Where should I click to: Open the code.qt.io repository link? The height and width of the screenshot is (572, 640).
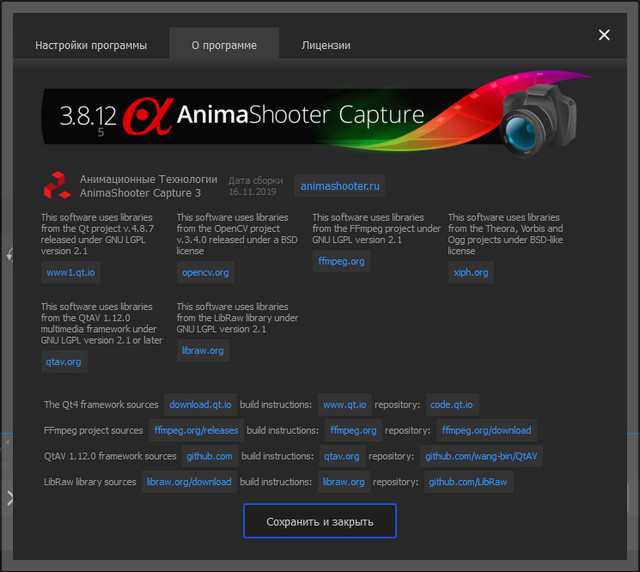coord(452,405)
